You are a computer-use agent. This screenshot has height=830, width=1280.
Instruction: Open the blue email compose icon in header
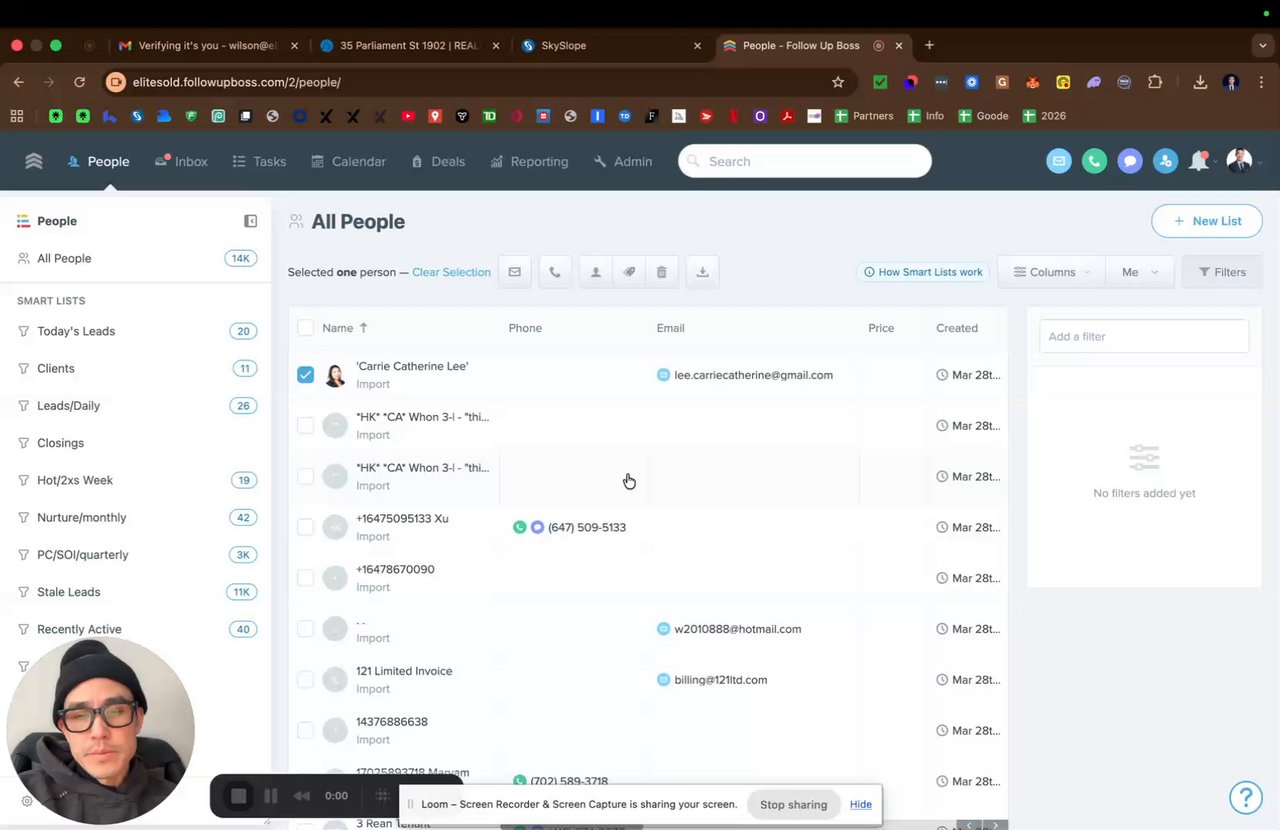[x=1059, y=161]
